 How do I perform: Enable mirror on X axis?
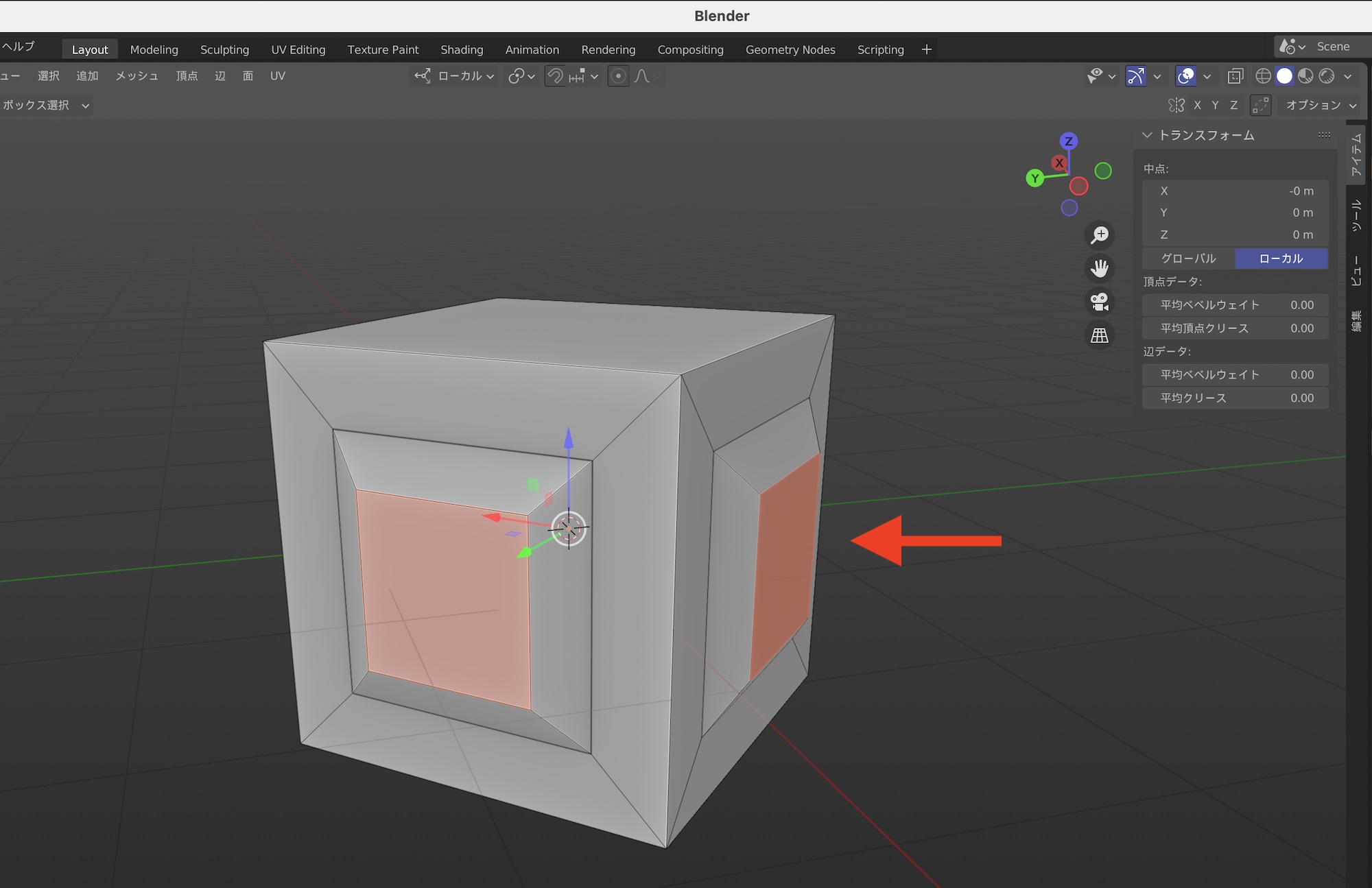point(1197,105)
